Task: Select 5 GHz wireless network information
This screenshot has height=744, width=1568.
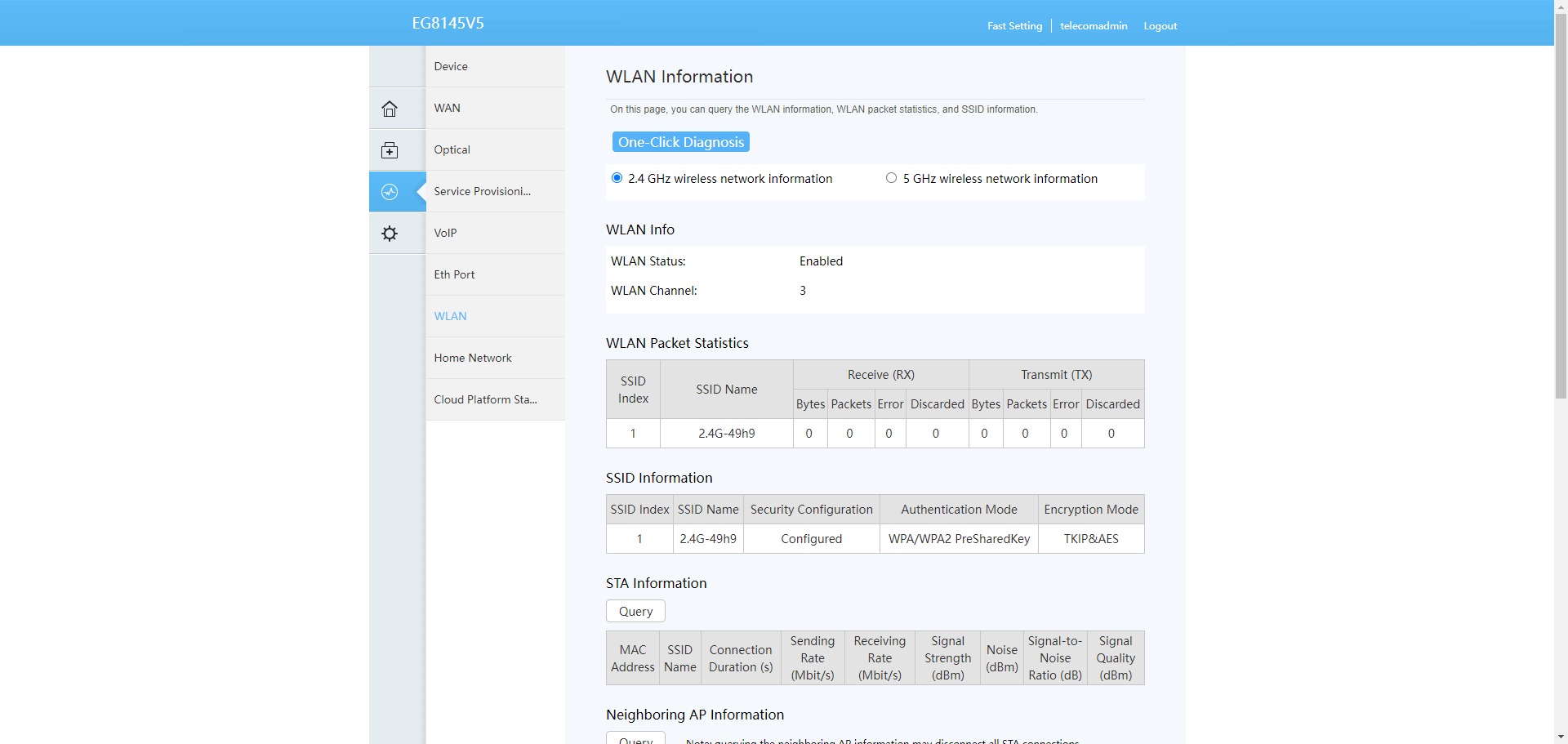Action: pyautogui.click(x=891, y=178)
